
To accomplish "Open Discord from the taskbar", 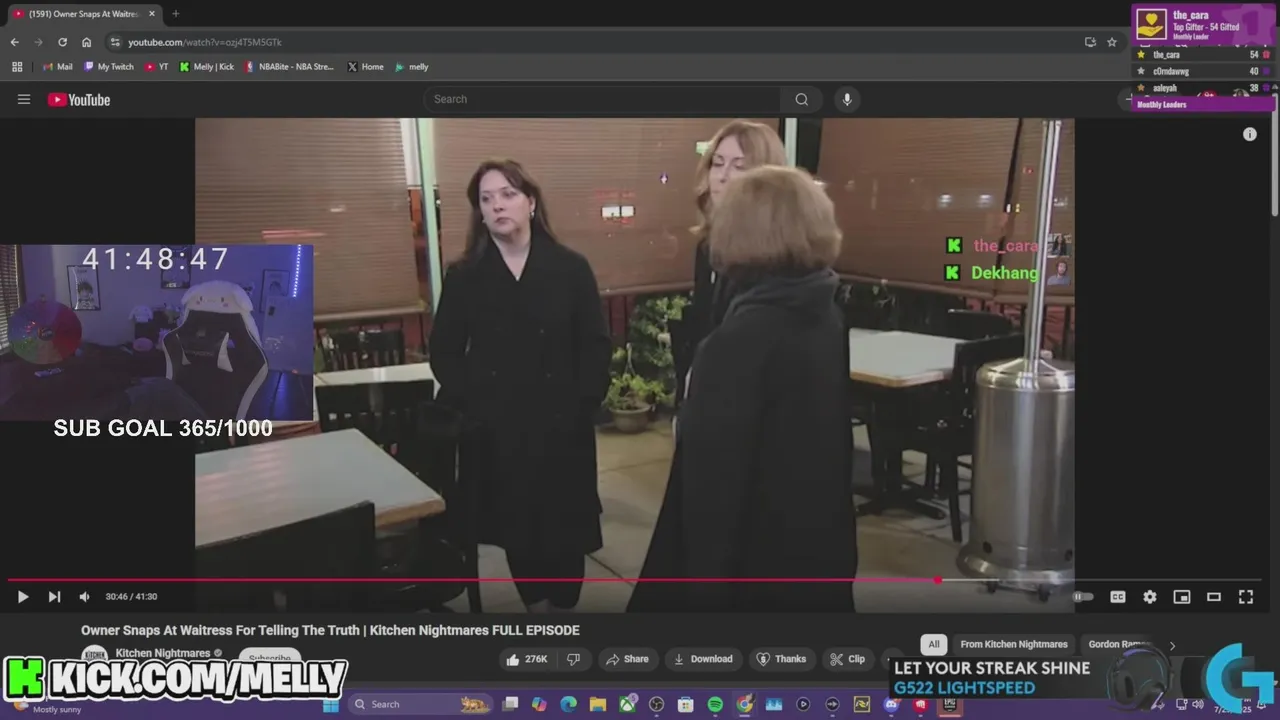I will point(891,704).
